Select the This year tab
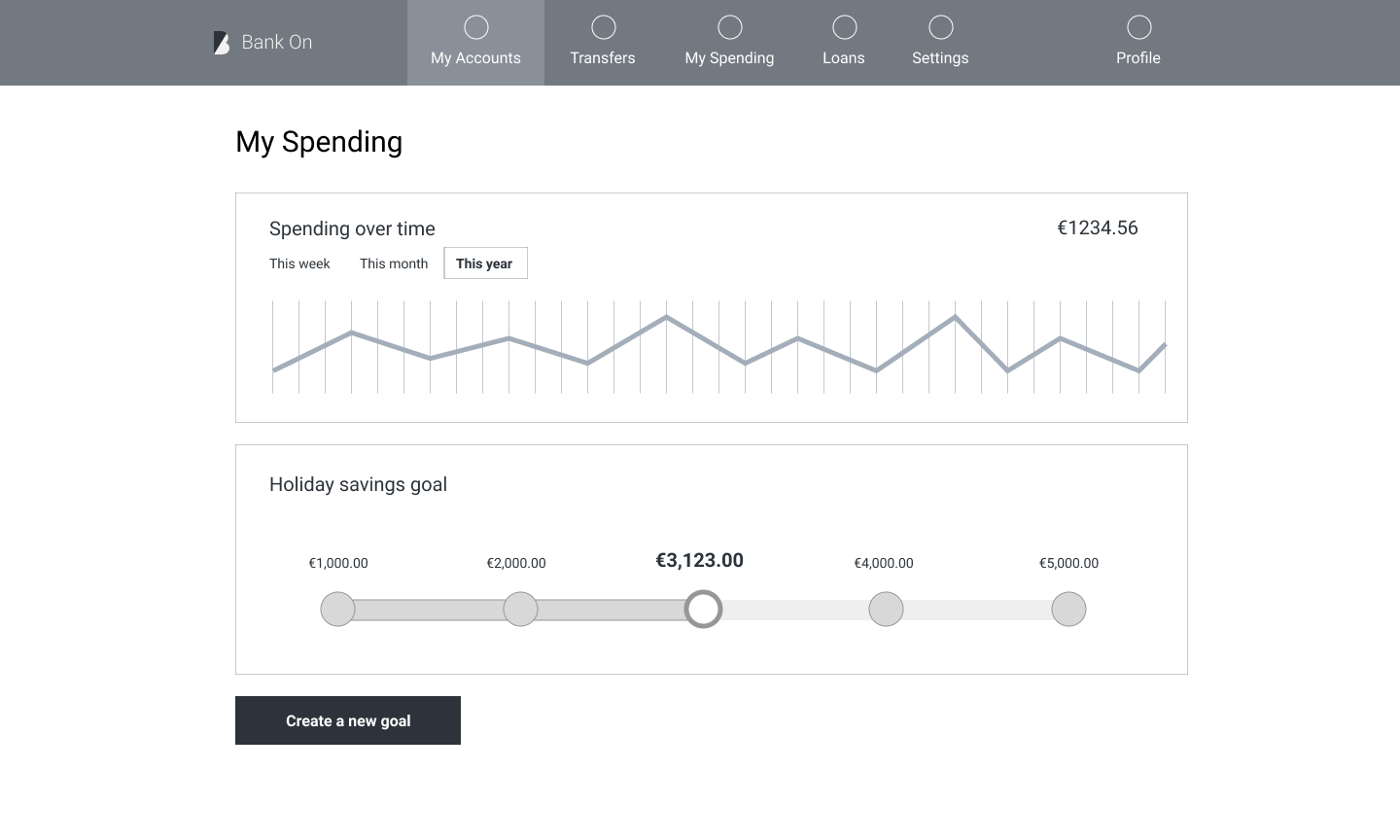 pos(485,263)
